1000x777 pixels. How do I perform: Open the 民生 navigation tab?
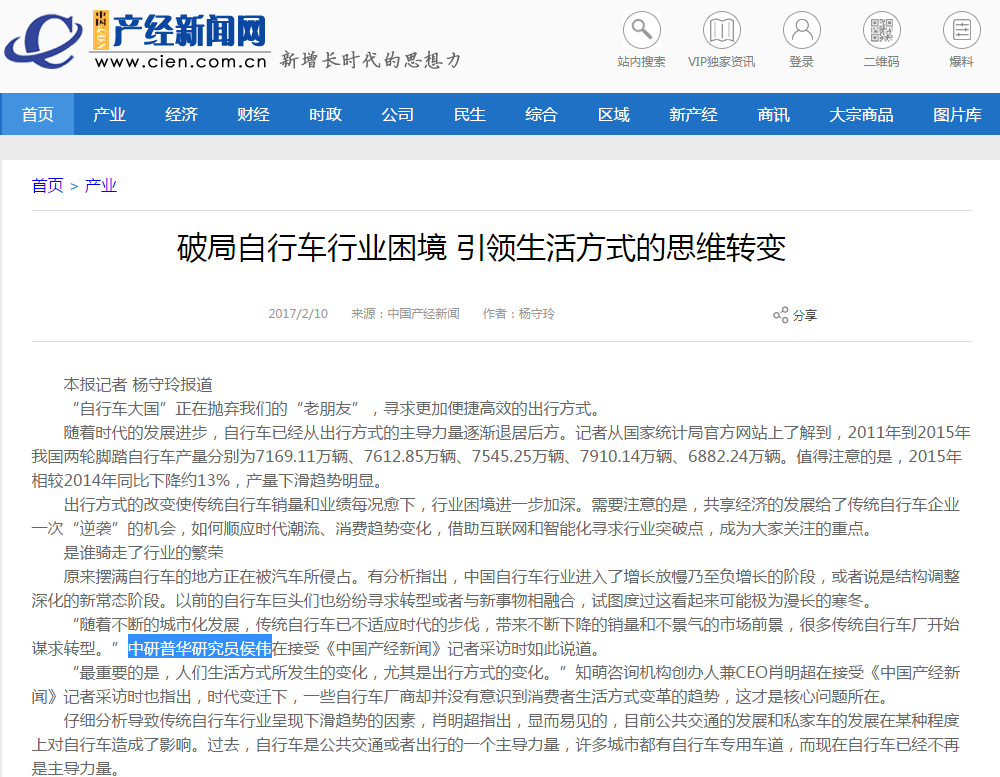point(469,114)
